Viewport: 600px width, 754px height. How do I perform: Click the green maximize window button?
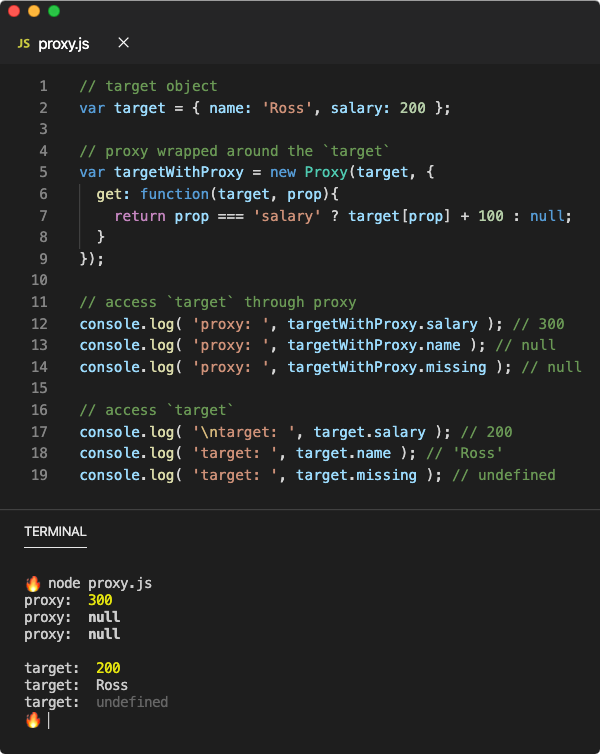(x=54, y=11)
